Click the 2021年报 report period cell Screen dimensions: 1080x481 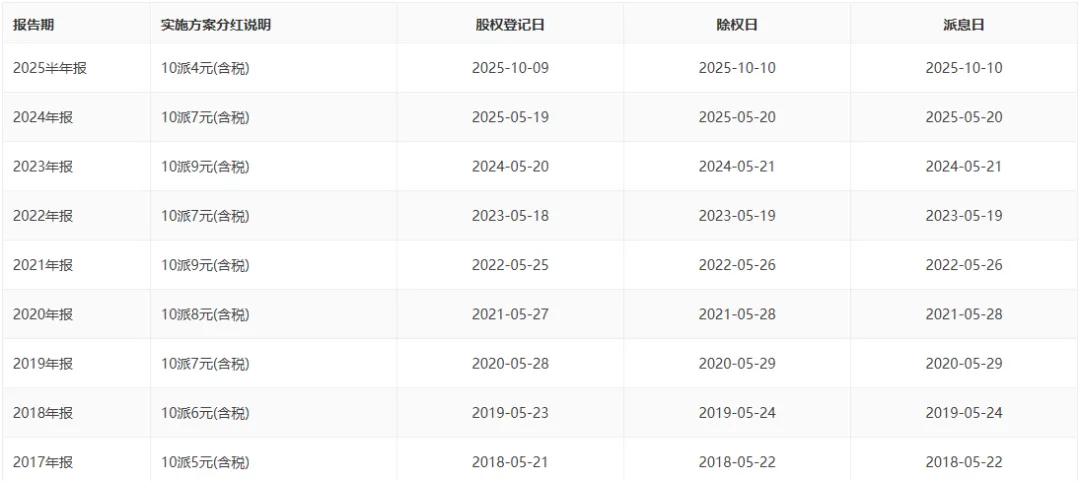[x=43, y=265]
